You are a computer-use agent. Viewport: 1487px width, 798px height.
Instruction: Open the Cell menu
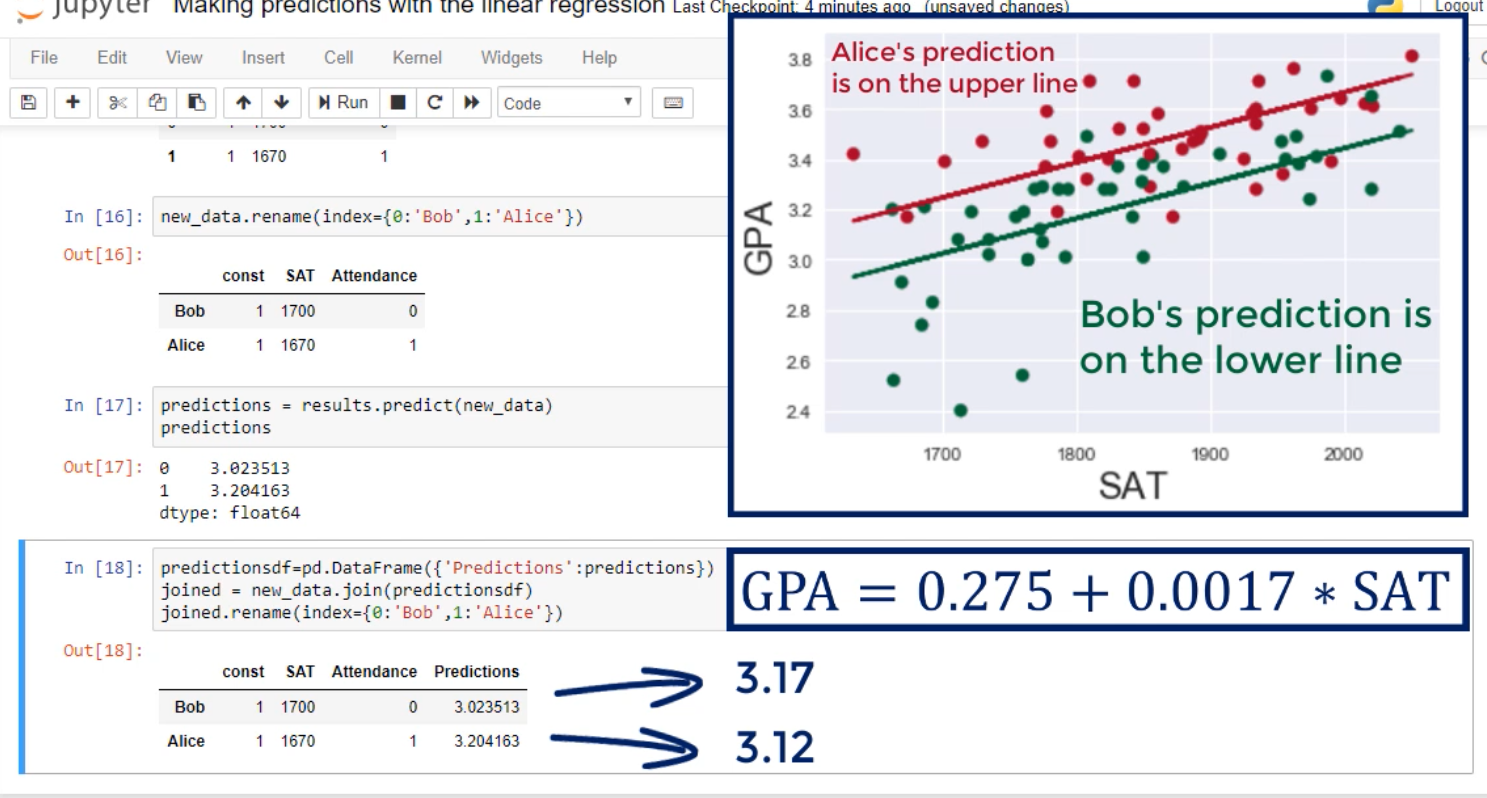338,57
